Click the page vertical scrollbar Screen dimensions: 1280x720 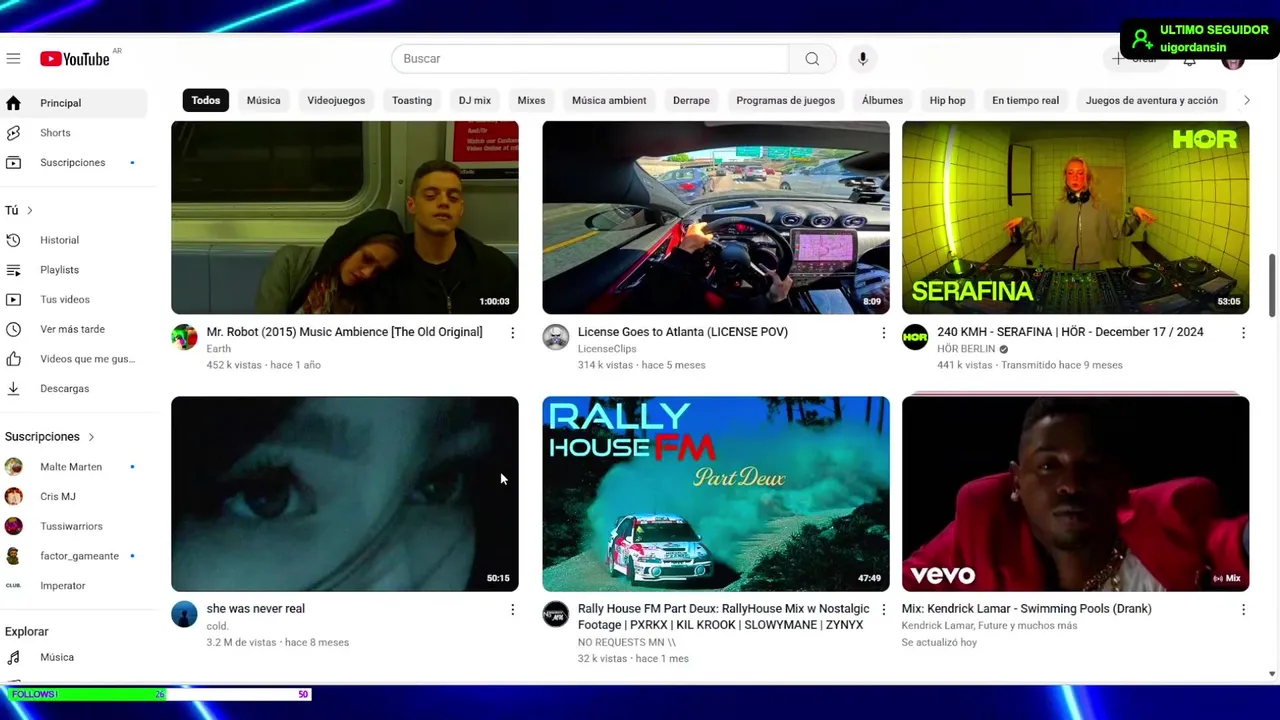click(x=1272, y=285)
